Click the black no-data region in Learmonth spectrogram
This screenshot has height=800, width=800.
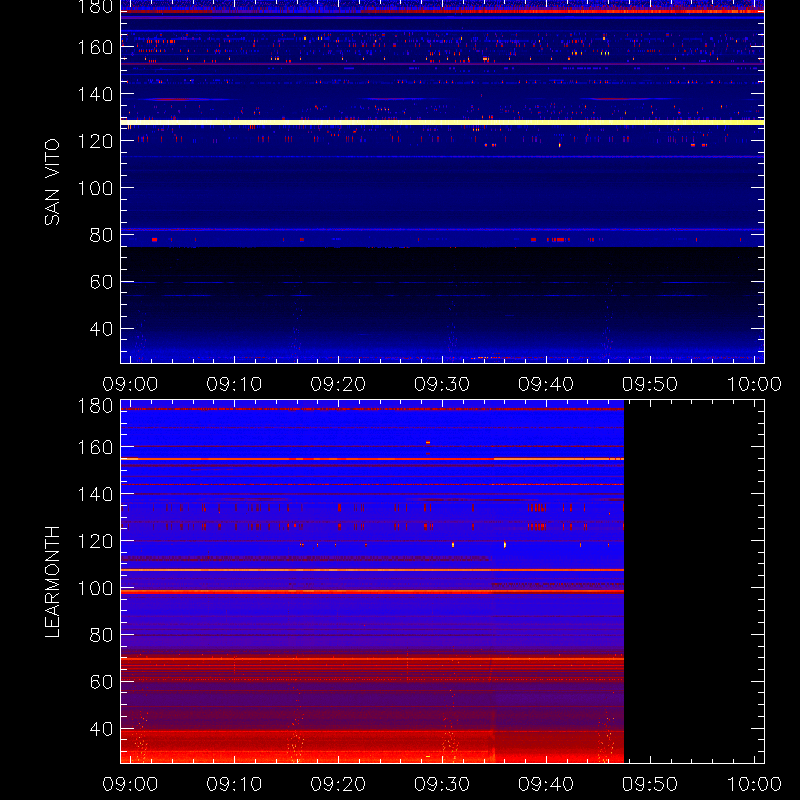[x=694, y=582]
